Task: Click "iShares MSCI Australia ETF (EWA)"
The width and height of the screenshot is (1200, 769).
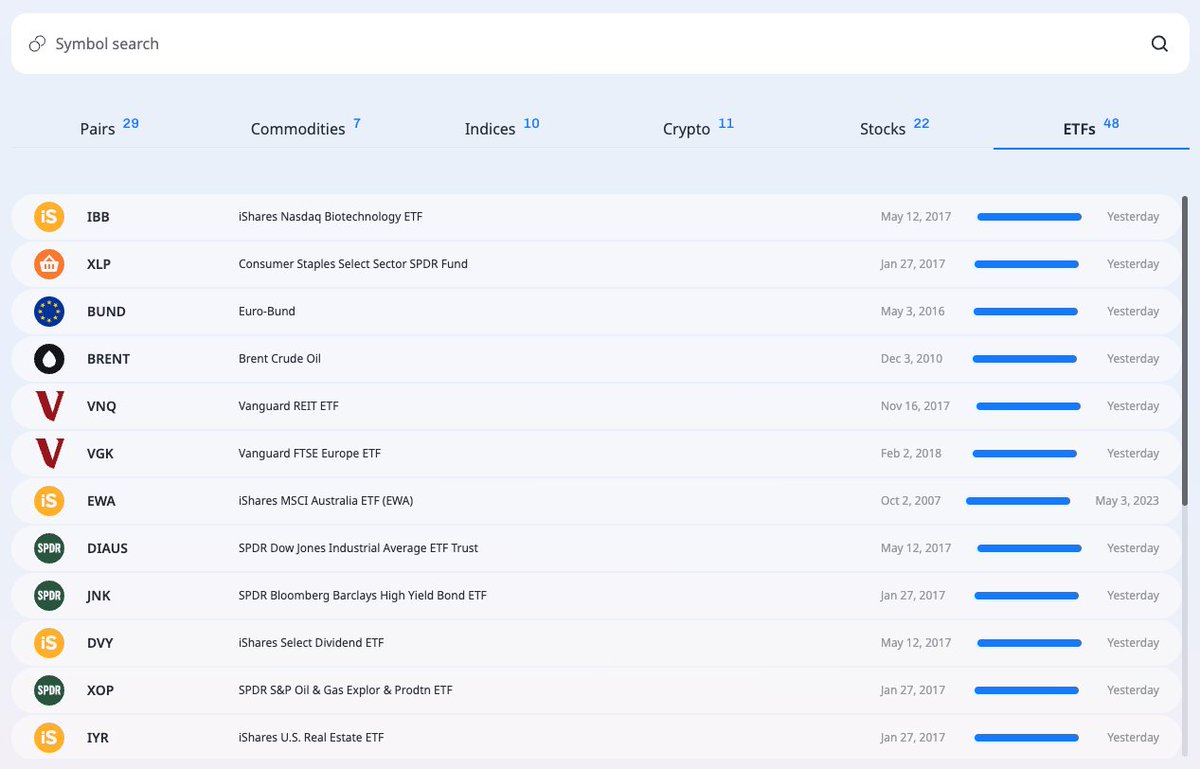Action: click(x=325, y=501)
